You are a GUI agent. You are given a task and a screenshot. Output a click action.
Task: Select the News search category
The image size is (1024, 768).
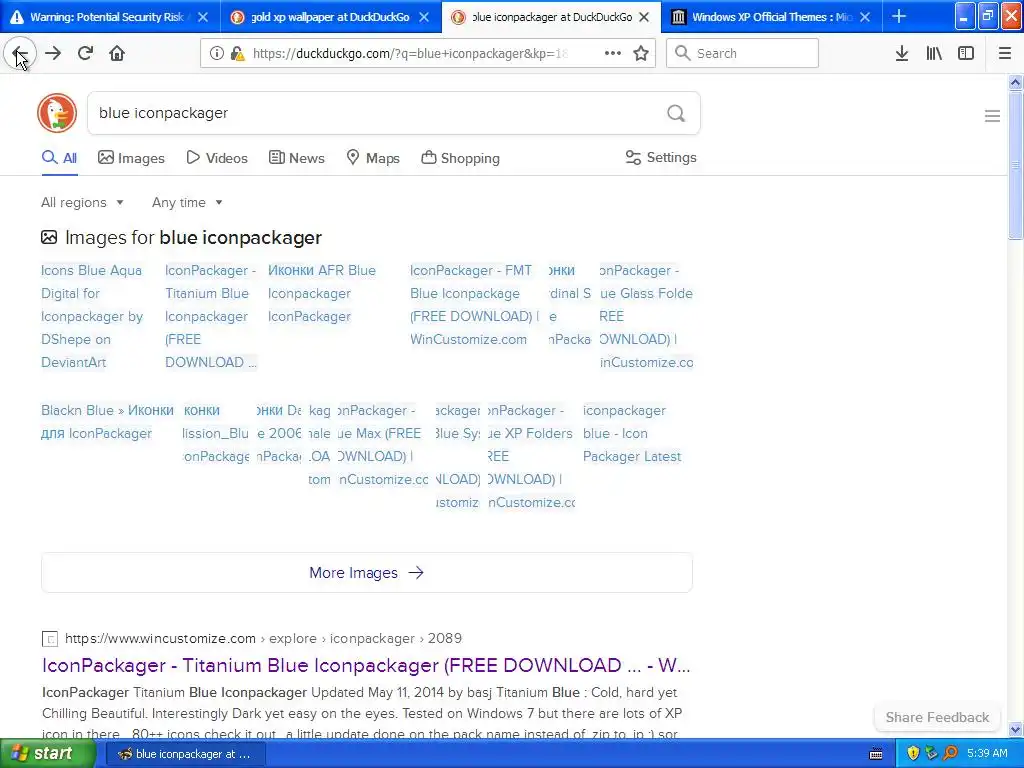tap(296, 158)
